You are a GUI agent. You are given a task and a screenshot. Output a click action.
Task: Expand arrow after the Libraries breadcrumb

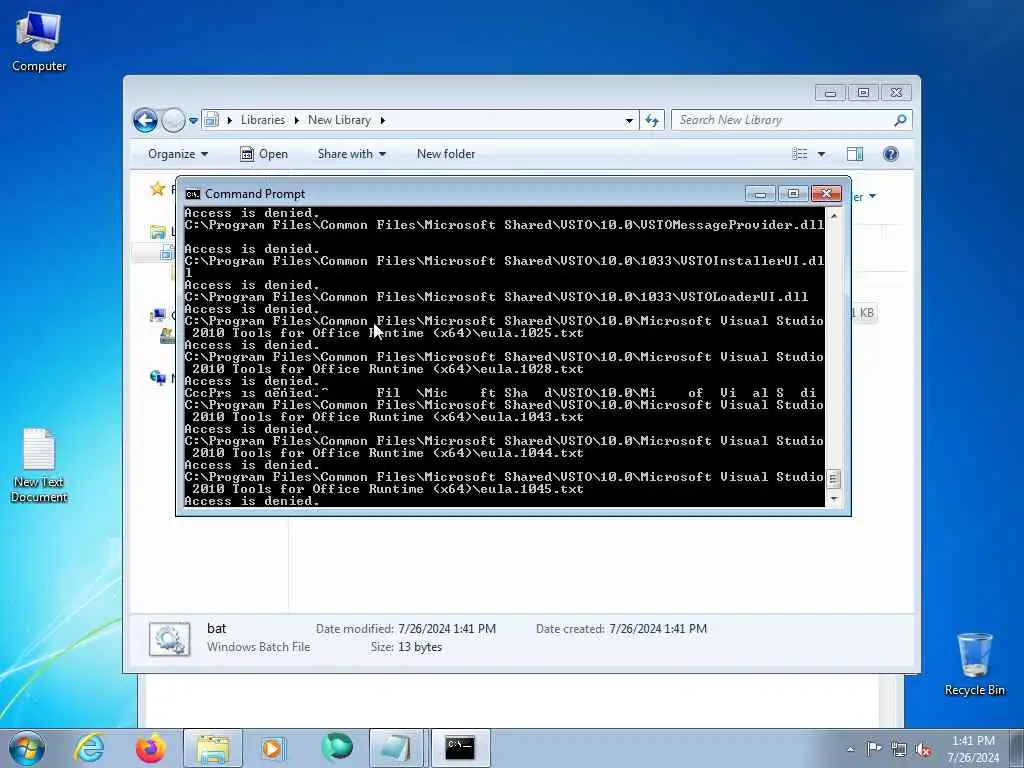coord(296,120)
